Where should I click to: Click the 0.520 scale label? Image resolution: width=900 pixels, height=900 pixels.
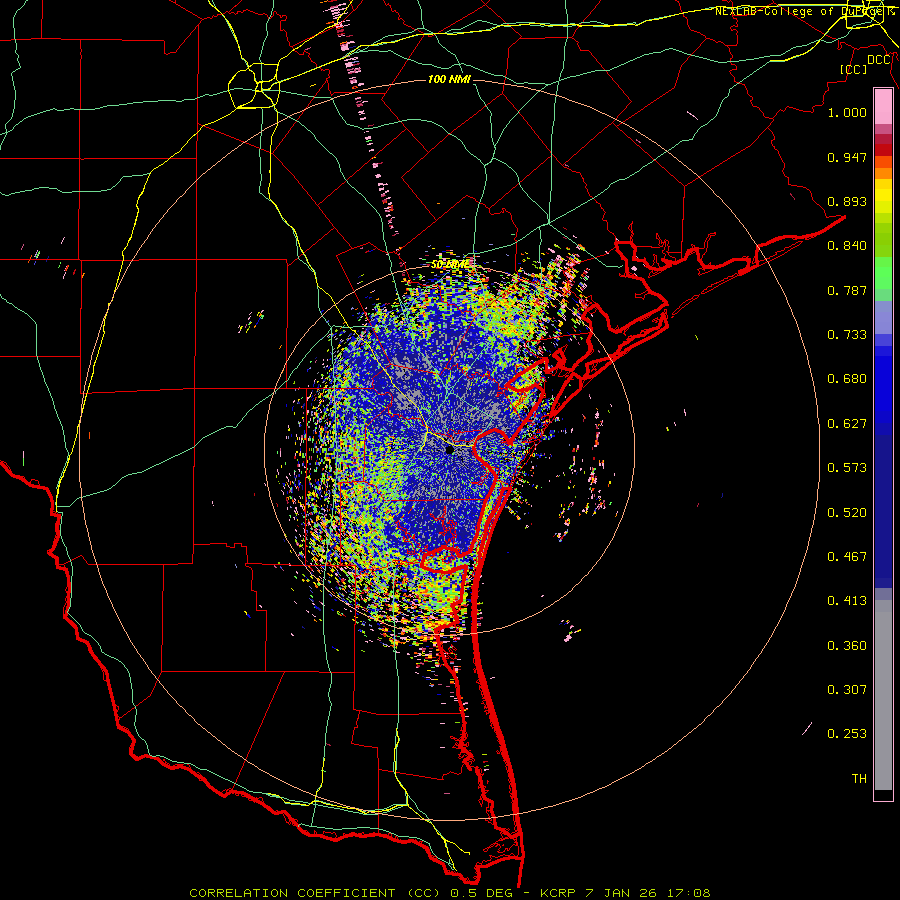[x=847, y=513]
